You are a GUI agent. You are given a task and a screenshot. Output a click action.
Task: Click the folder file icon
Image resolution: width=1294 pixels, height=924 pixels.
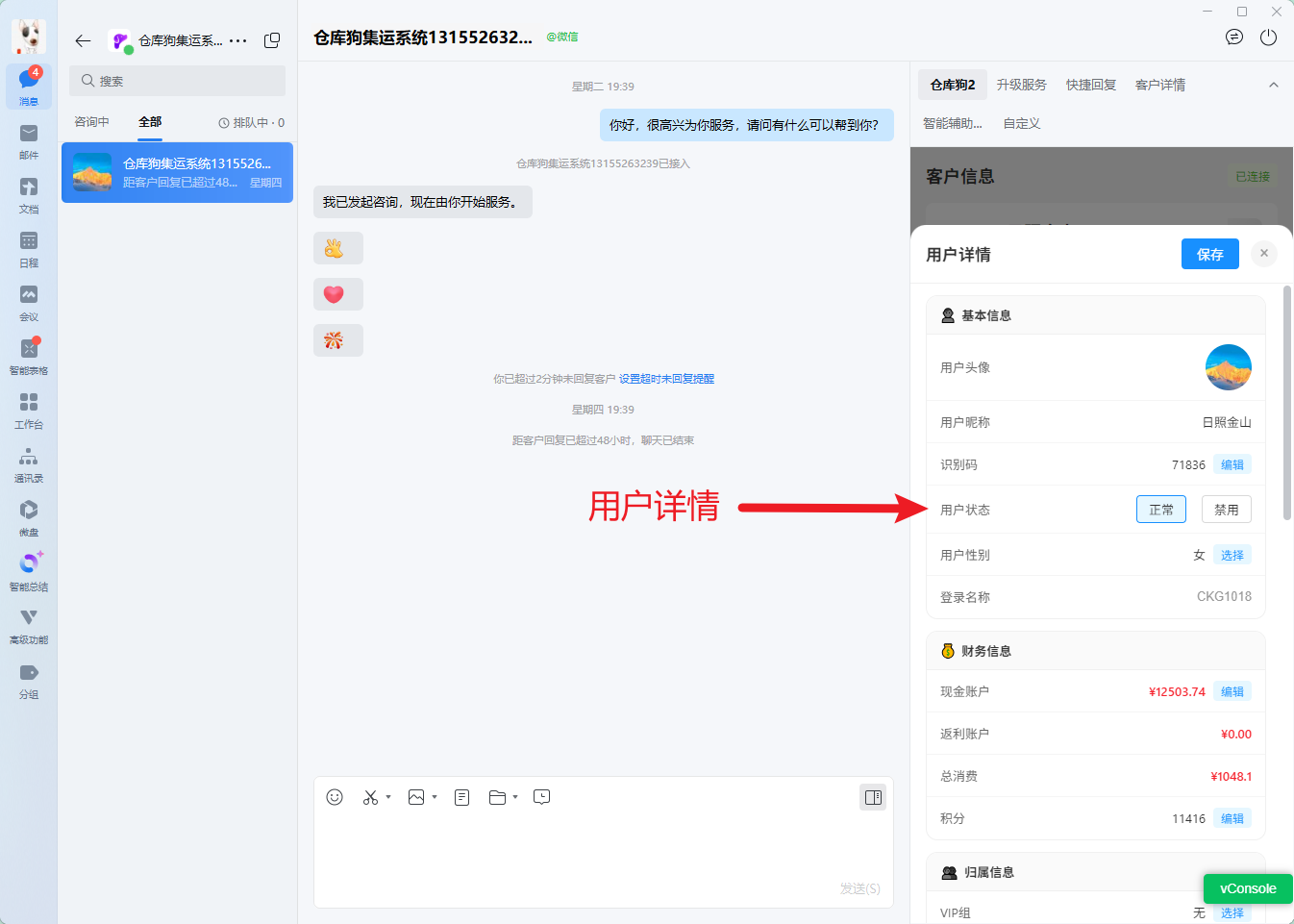[x=497, y=797]
